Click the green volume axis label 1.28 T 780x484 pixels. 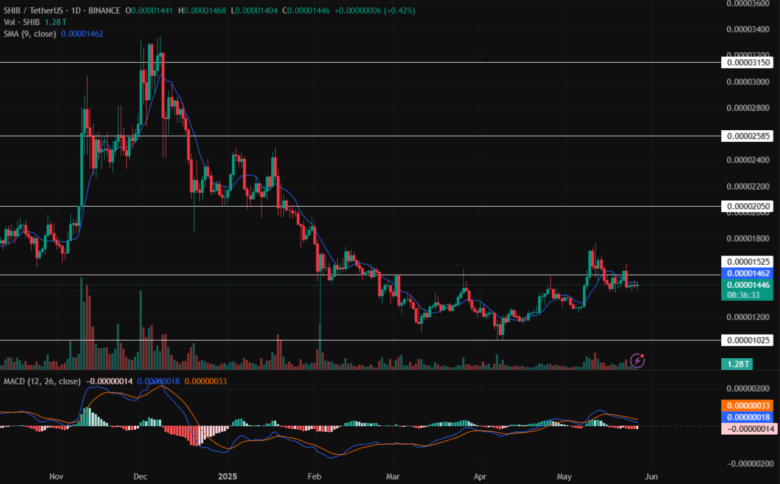tap(737, 364)
